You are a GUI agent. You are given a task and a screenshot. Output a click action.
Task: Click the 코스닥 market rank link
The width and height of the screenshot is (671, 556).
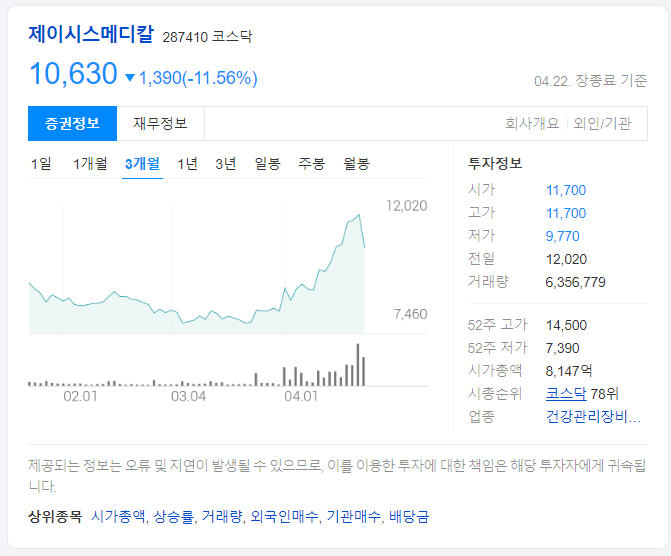click(x=566, y=393)
